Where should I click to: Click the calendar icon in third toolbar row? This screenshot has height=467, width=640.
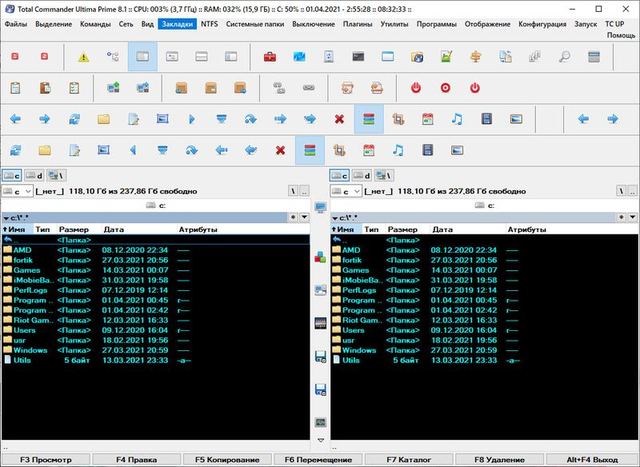pyautogui.click(x=427, y=120)
